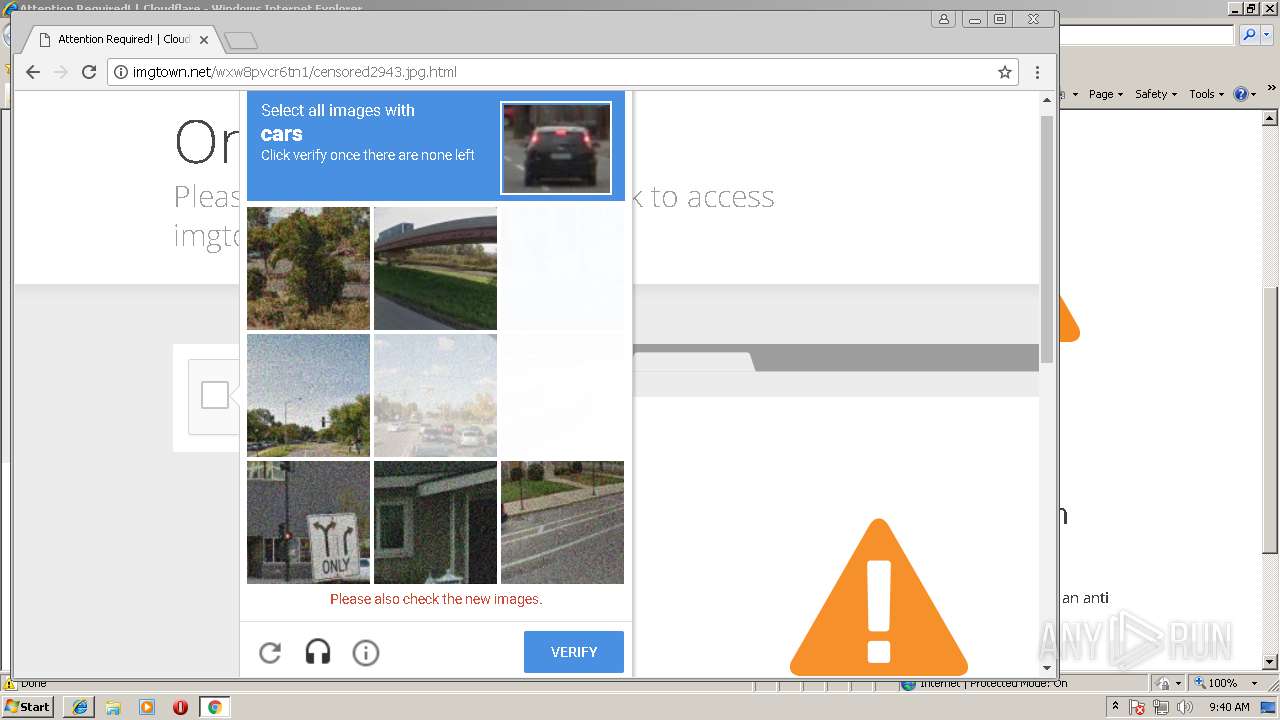Show hidden tray icons arrow
The width and height of the screenshot is (1280, 720).
(1115, 707)
